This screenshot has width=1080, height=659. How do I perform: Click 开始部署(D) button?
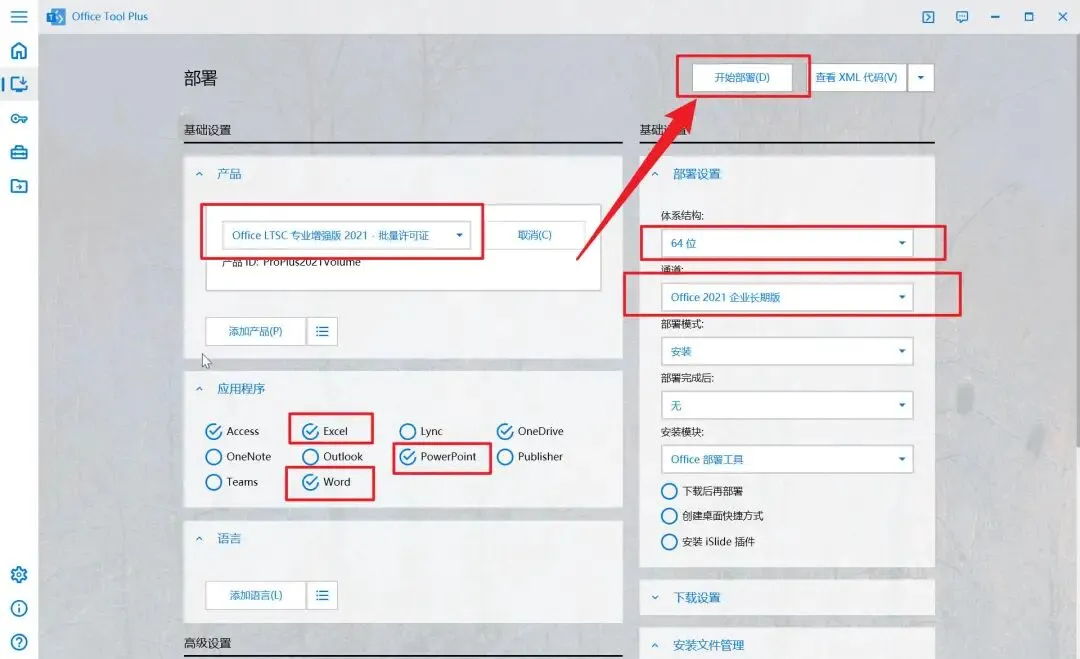tap(742, 78)
